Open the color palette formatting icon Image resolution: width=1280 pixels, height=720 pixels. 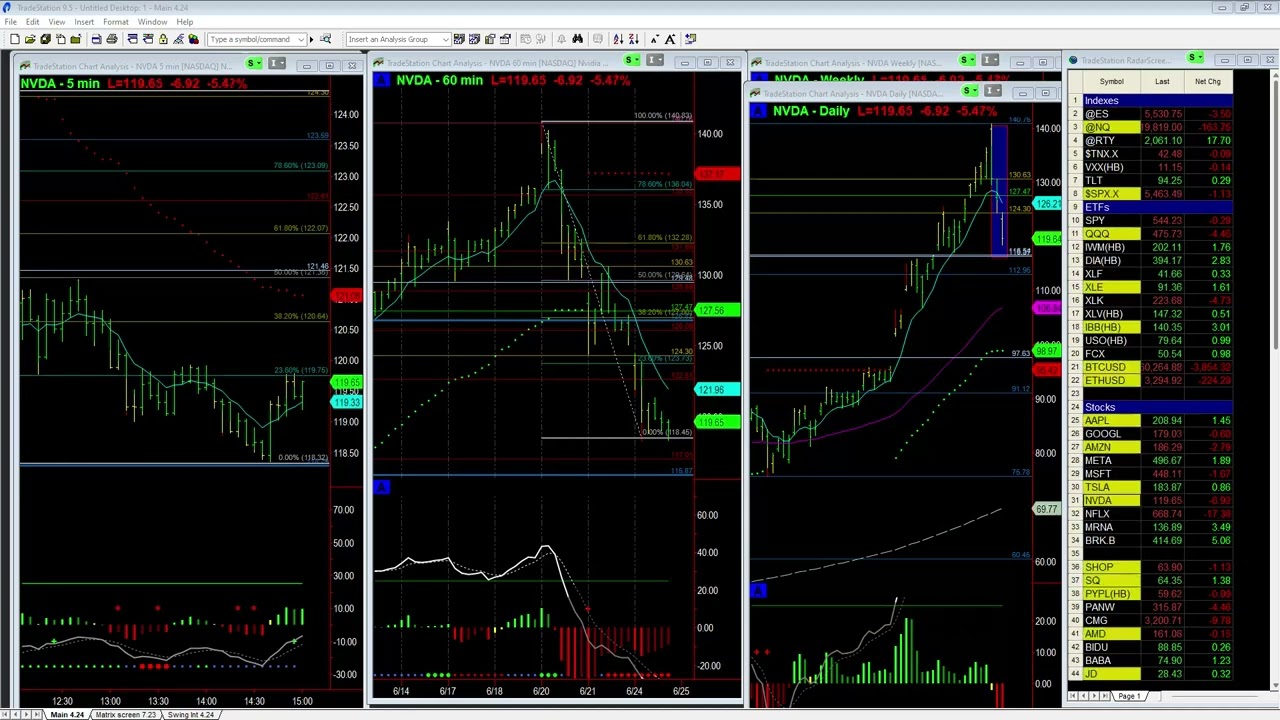[192, 39]
